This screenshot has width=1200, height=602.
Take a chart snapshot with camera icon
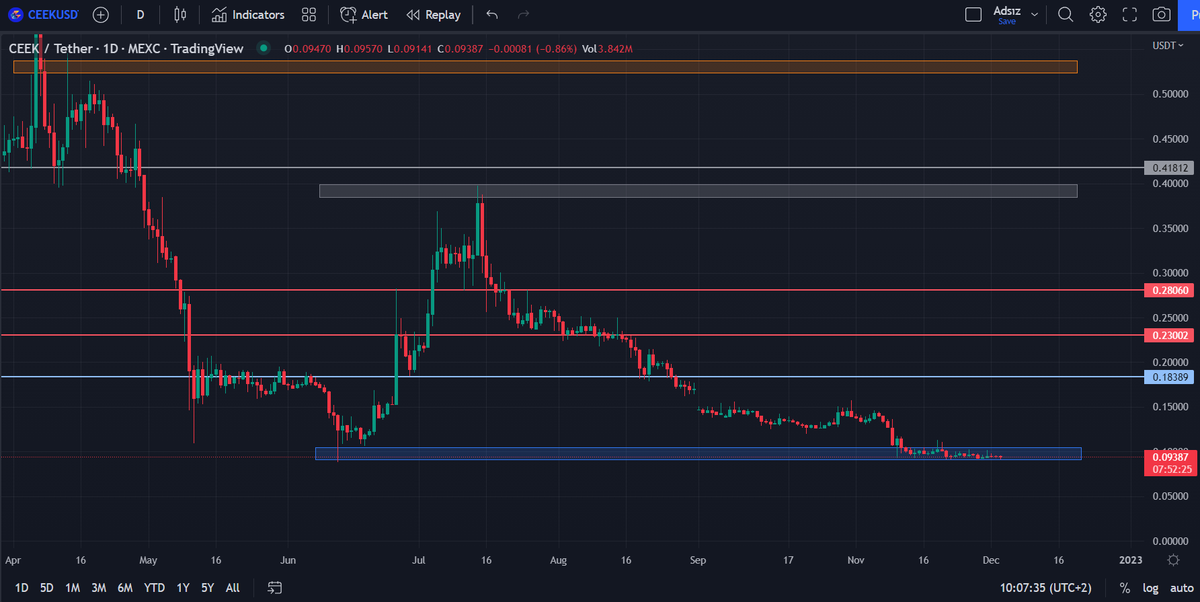coord(1161,15)
